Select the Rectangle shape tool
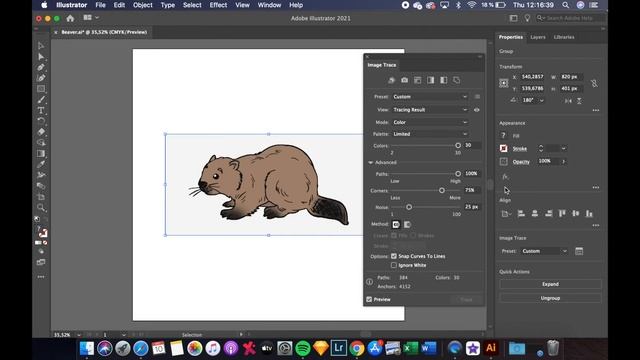The width and height of the screenshot is (640, 360). 41,89
